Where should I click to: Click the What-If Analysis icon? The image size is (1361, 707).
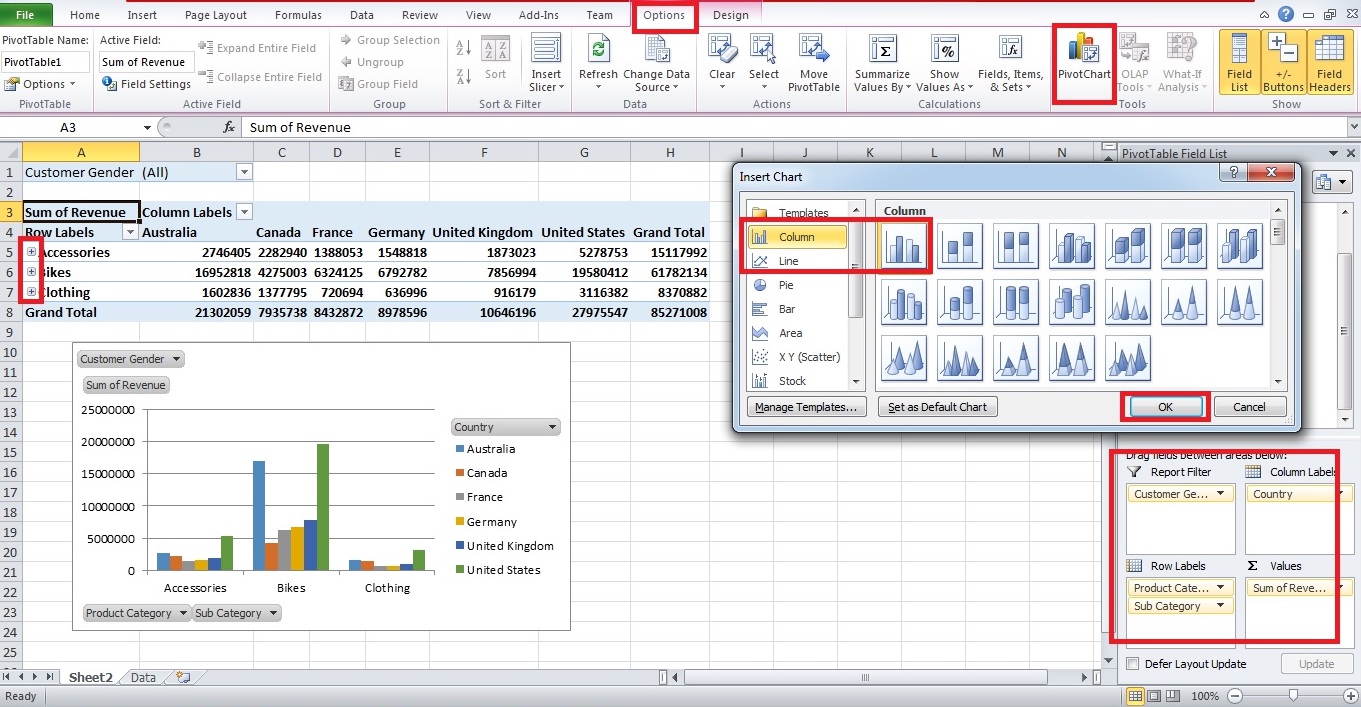1182,60
